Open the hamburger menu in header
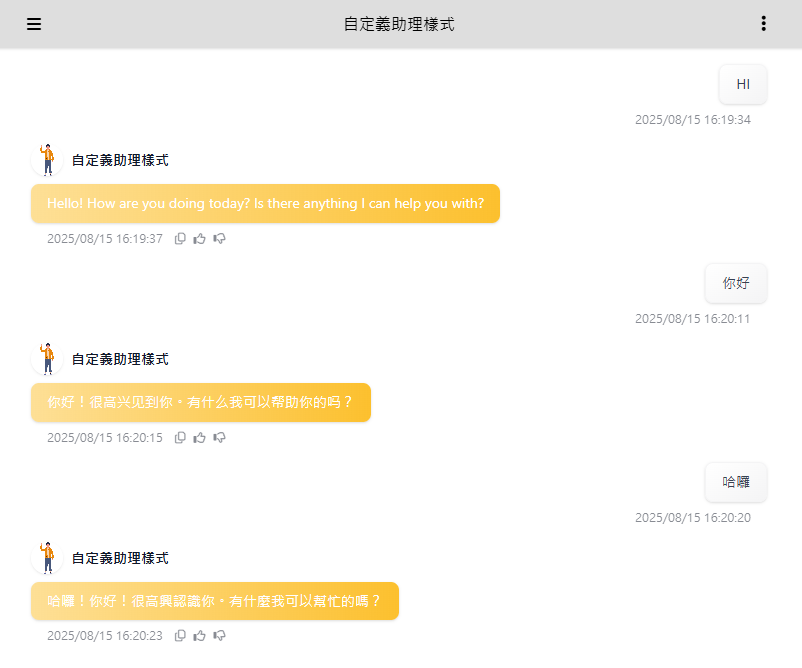 pos(34,24)
